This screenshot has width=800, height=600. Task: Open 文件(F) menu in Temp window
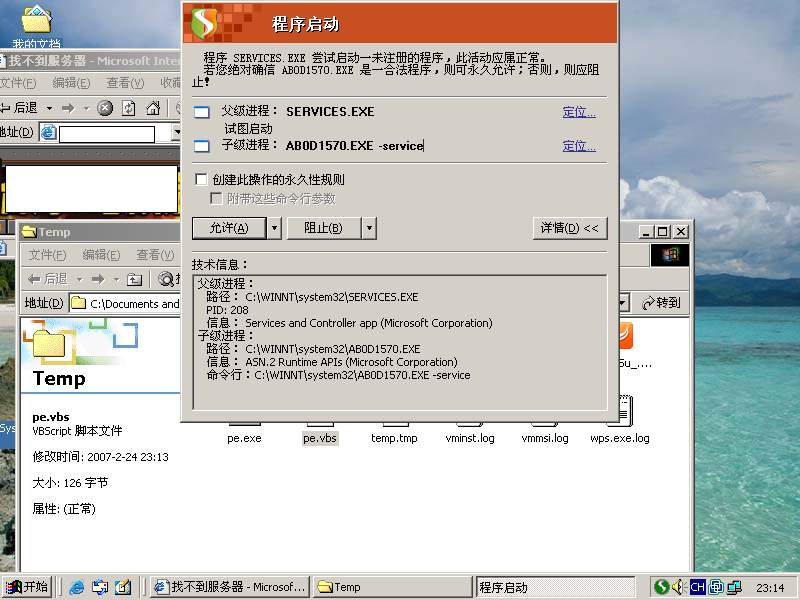point(47,255)
